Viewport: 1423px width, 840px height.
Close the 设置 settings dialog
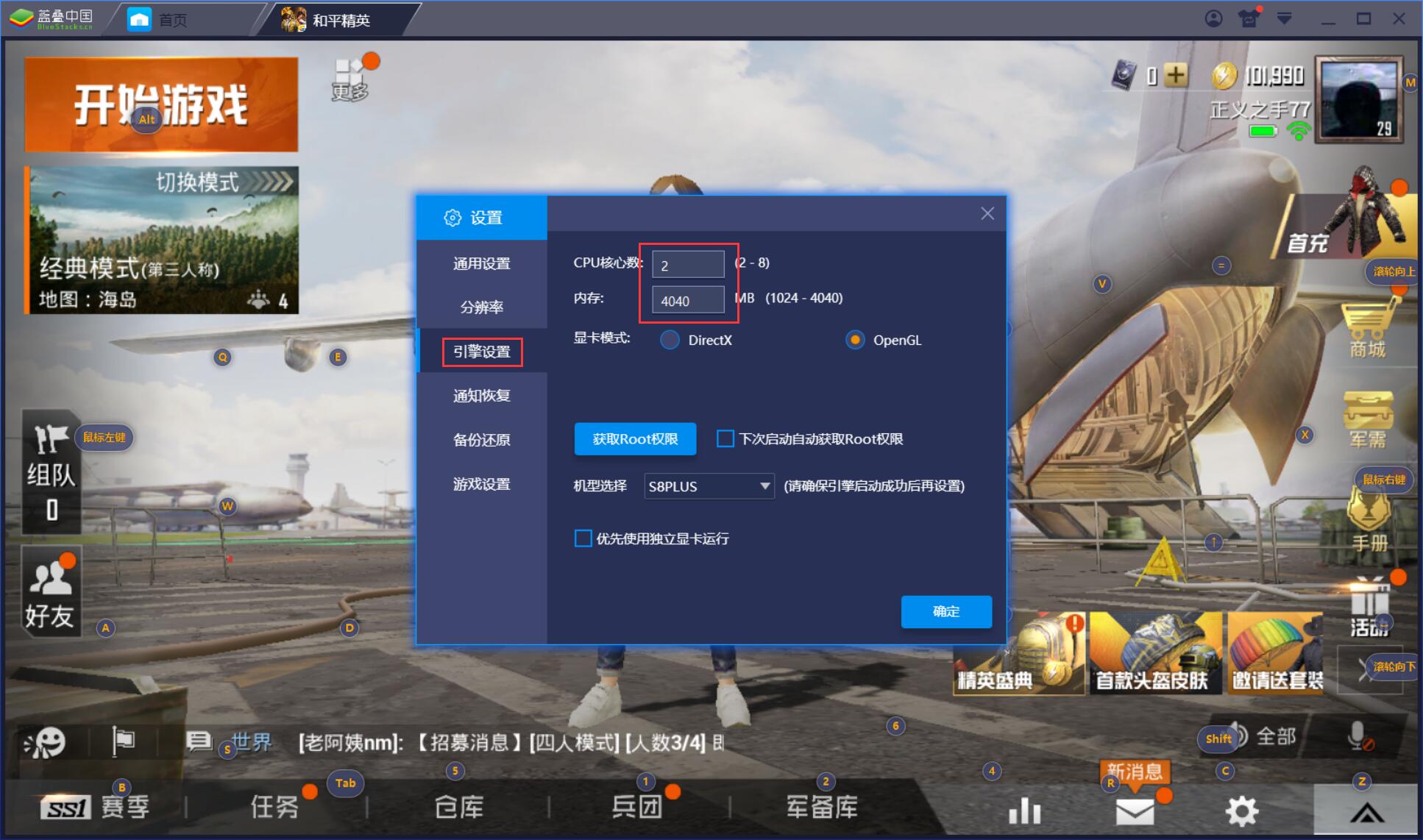(987, 213)
